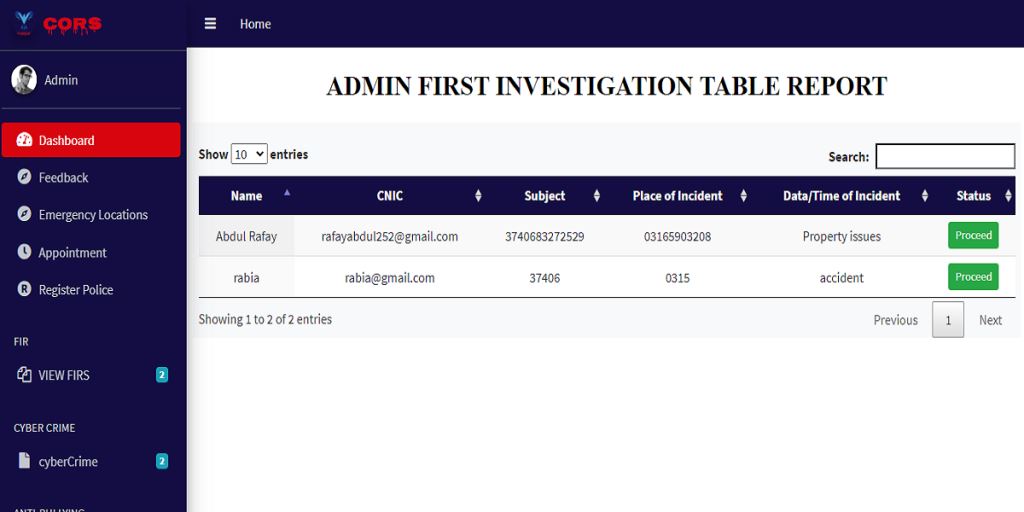Viewport: 1024px width, 512px height.
Task: Proceed with Abdul Rafay's report
Action: click(x=973, y=236)
